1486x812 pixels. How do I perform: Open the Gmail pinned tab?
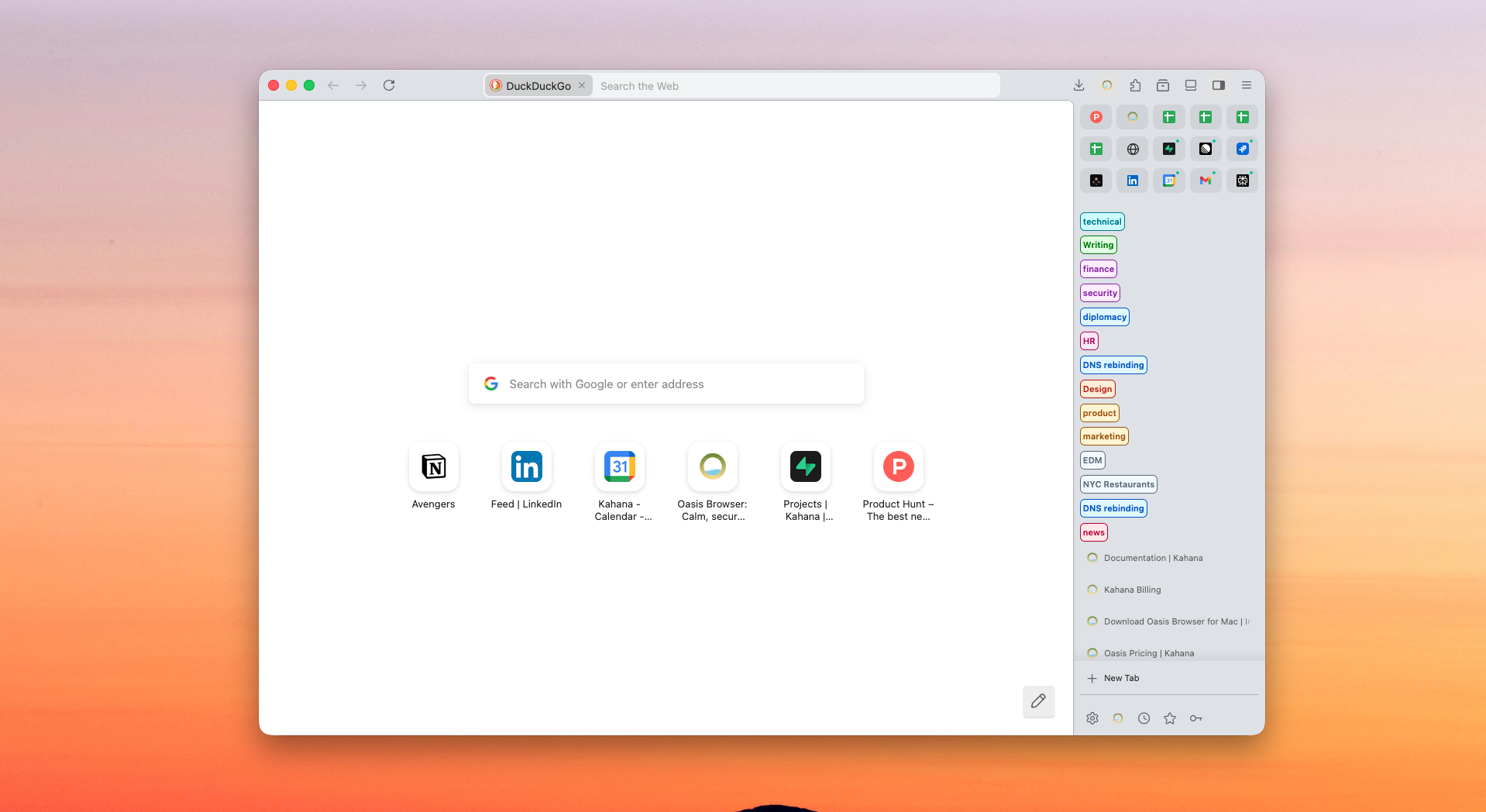[1206, 181]
